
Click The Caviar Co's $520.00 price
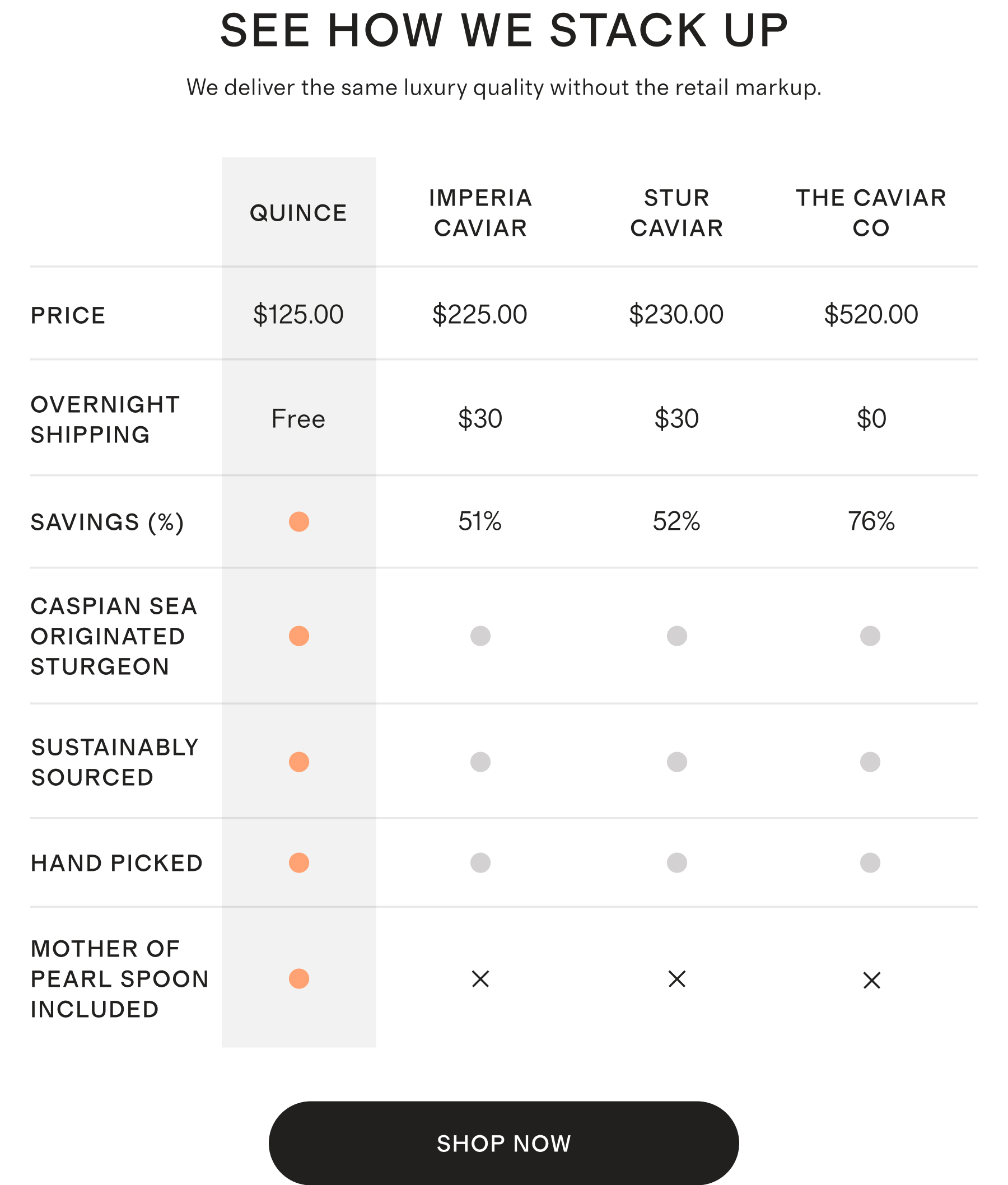[871, 315]
